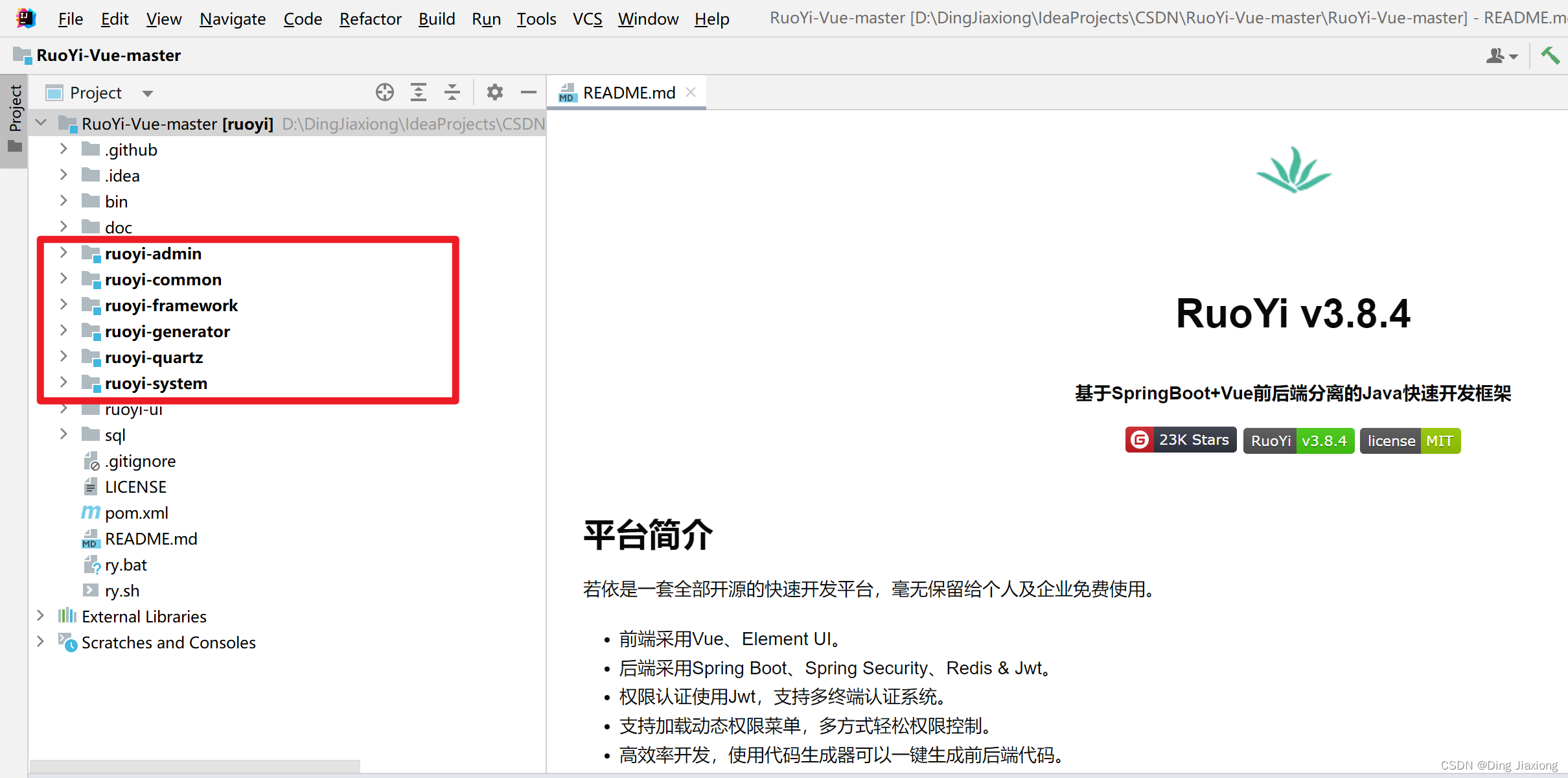Expand the .github folder
This screenshot has width=1568, height=778.
pyautogui.click(x=63, y=149)
